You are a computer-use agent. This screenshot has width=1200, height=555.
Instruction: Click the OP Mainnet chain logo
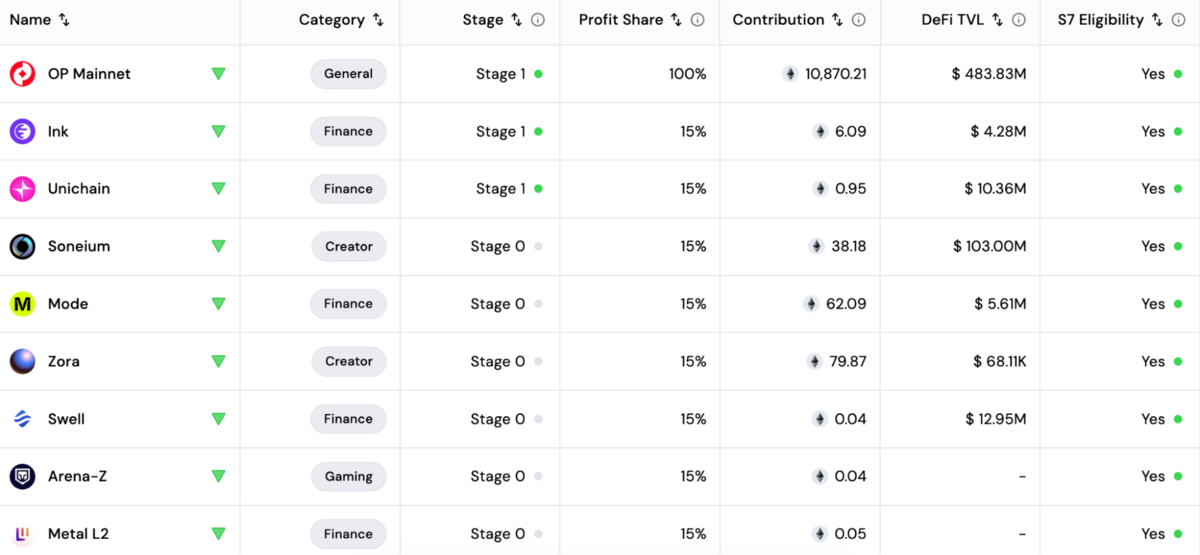pos(22,74)
